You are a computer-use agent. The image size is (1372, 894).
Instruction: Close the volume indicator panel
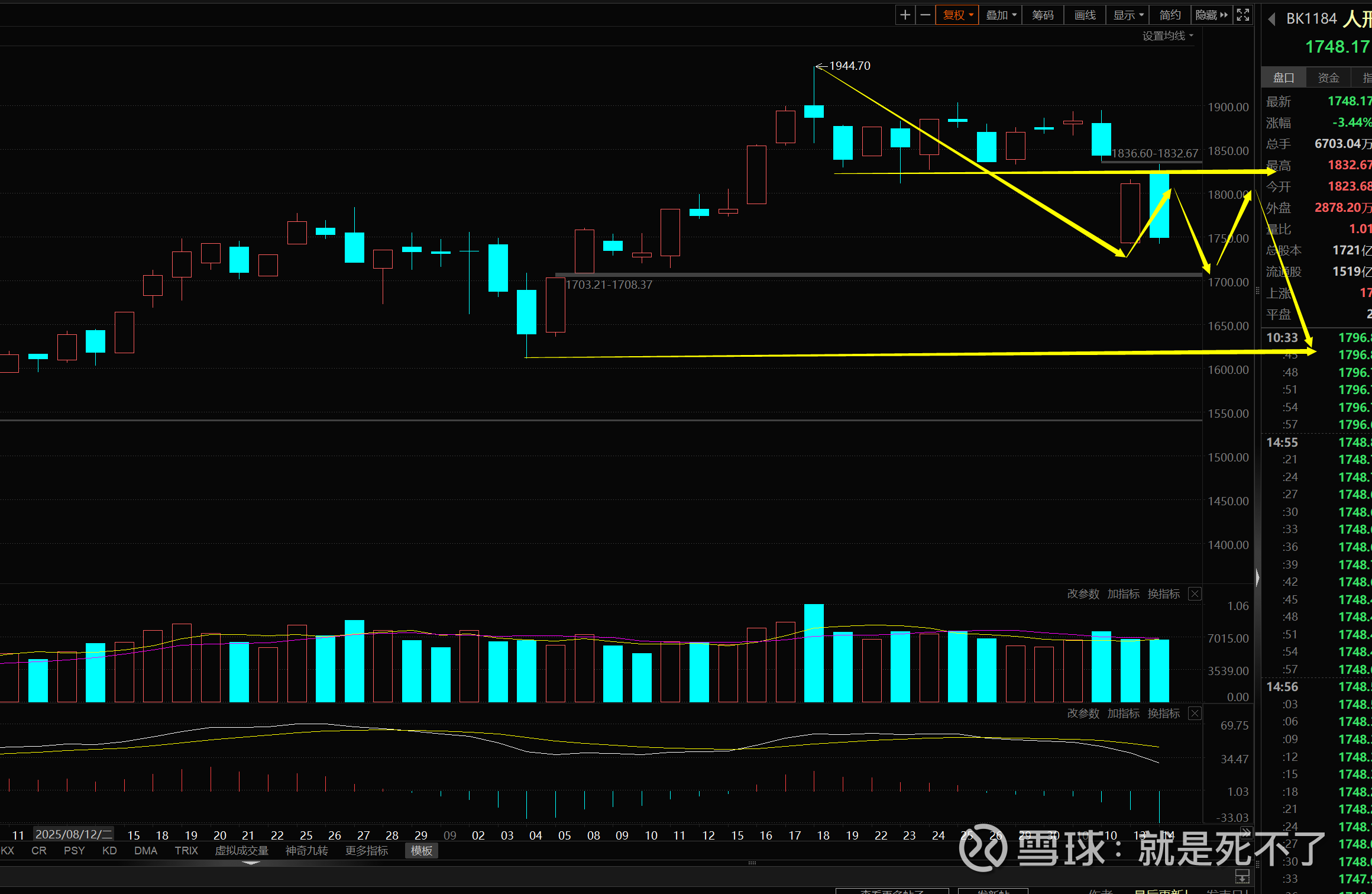point(1195,594)
